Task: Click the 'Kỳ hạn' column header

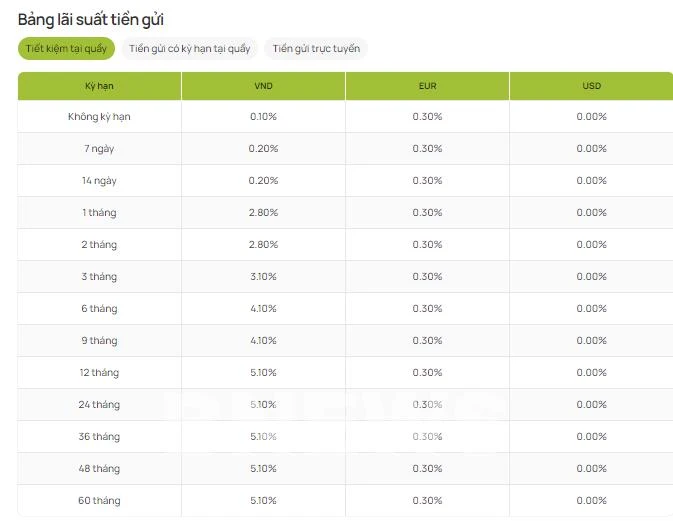Action: pyautogui.click(x=99, y=86)
